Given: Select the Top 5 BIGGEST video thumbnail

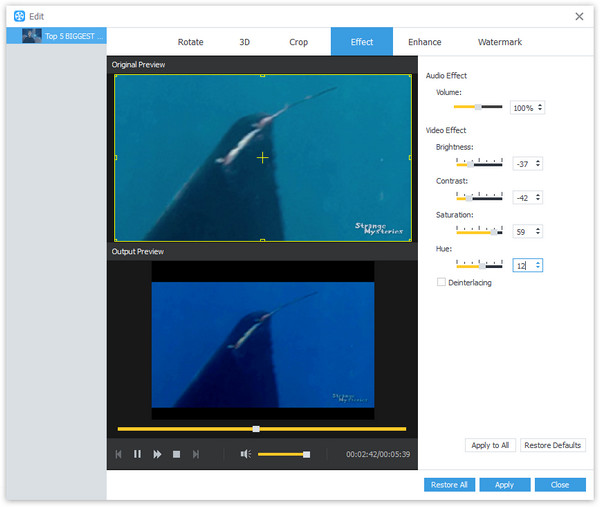Looking at the screenshot, I should (32, 36).
